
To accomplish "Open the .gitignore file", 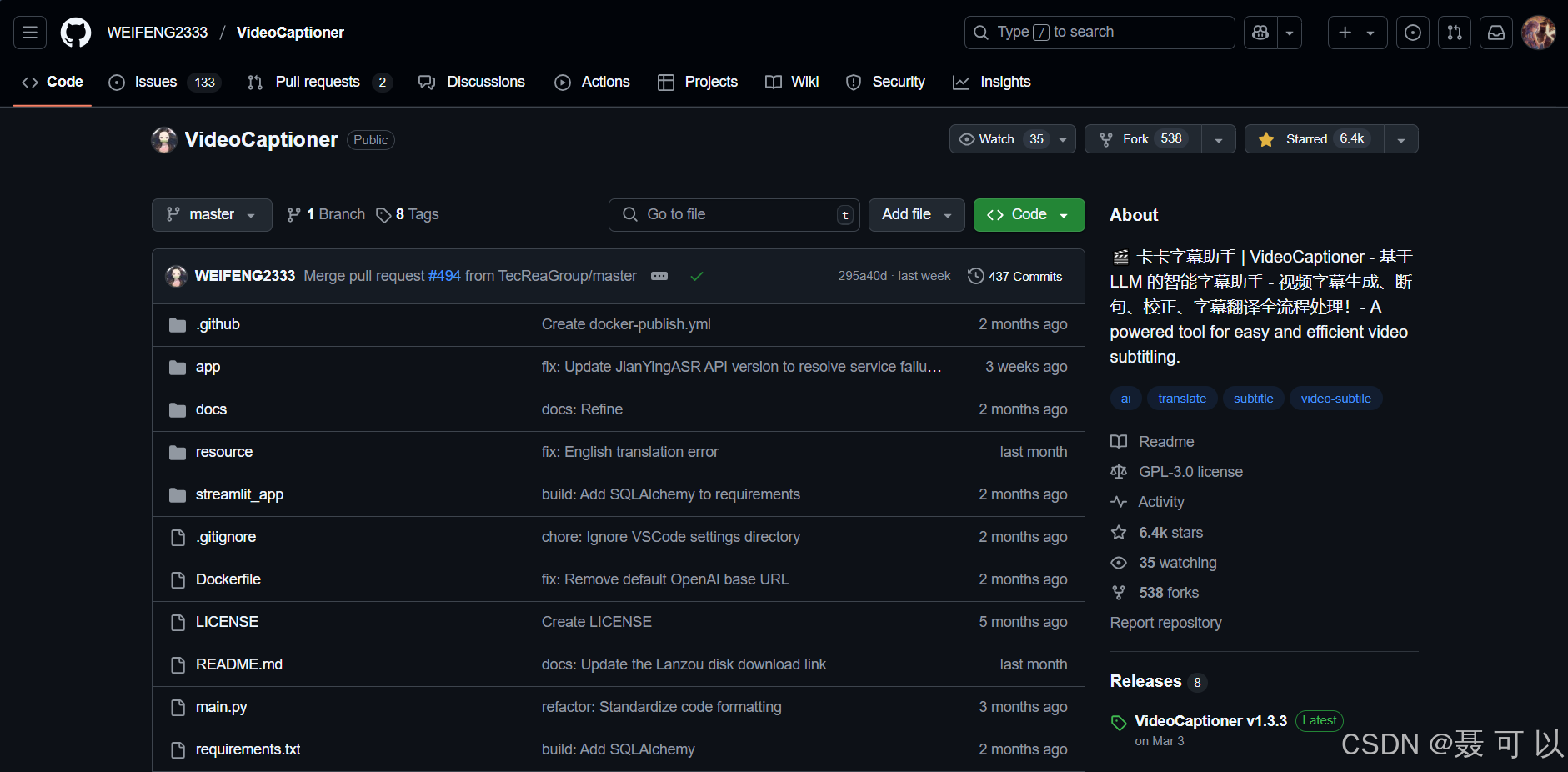I will (226, 537).
